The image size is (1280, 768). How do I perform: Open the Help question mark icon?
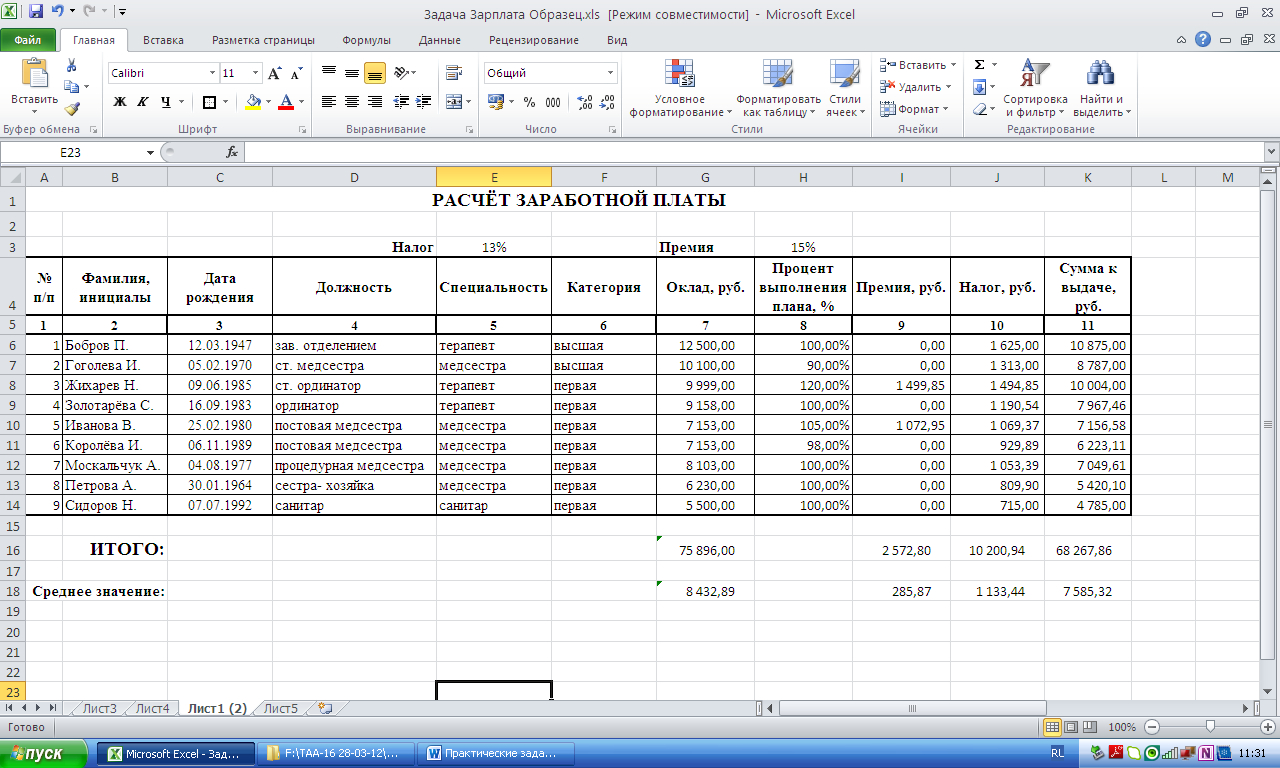(x=1203, y=39)
